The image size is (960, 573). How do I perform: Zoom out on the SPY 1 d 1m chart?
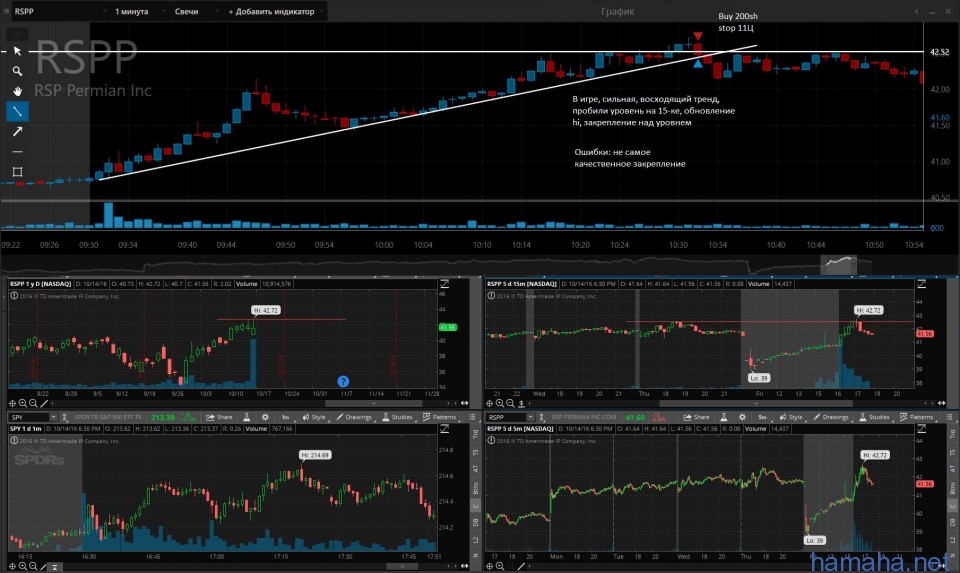pyautogui.click(x=33, y=566)
